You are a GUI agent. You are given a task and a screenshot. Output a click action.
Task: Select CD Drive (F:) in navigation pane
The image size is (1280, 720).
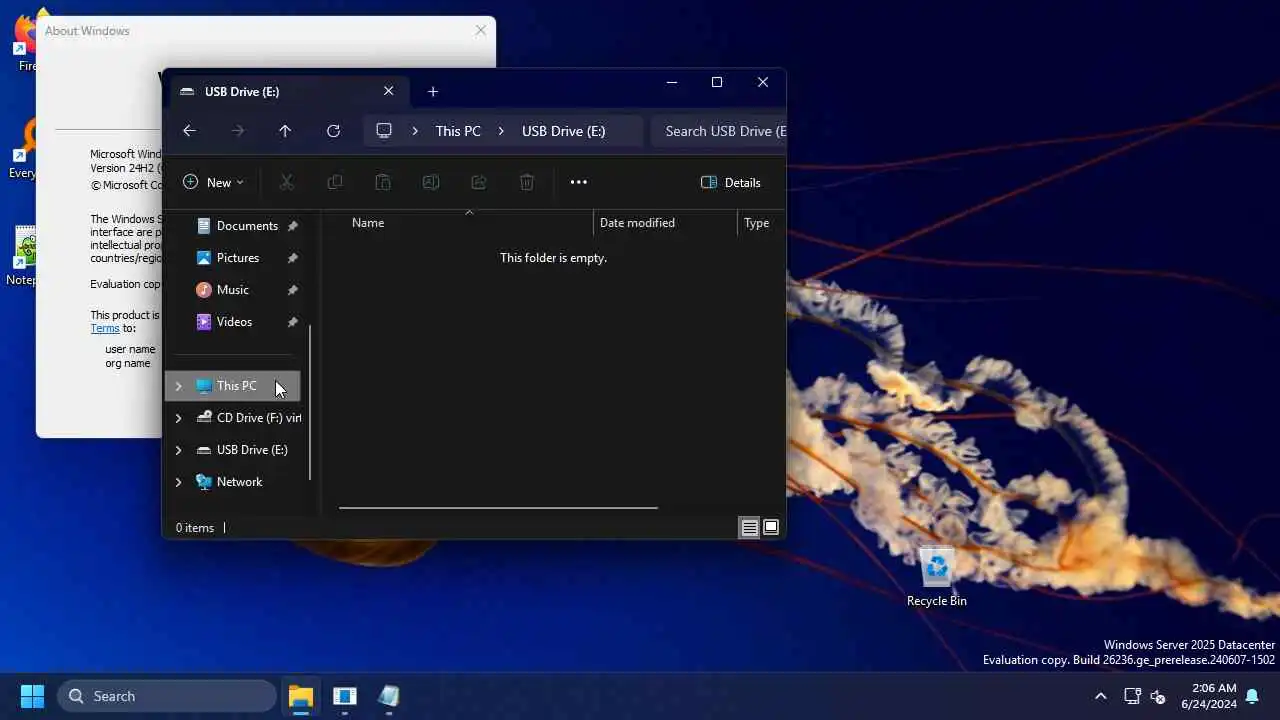248,418
